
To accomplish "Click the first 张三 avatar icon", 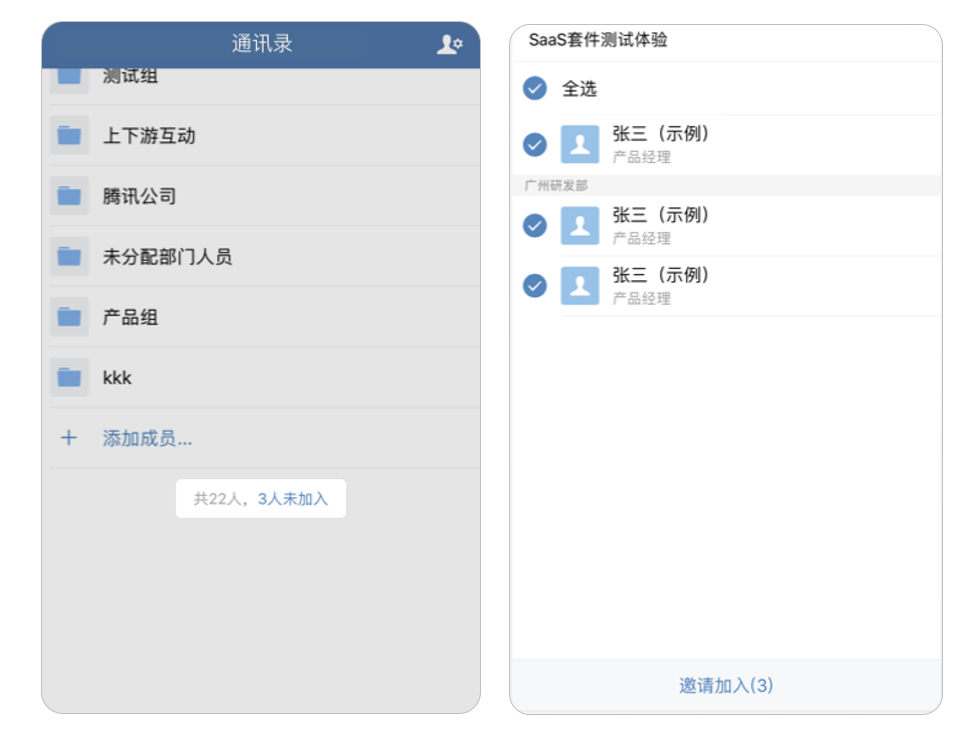I will (x=580, y=143).
